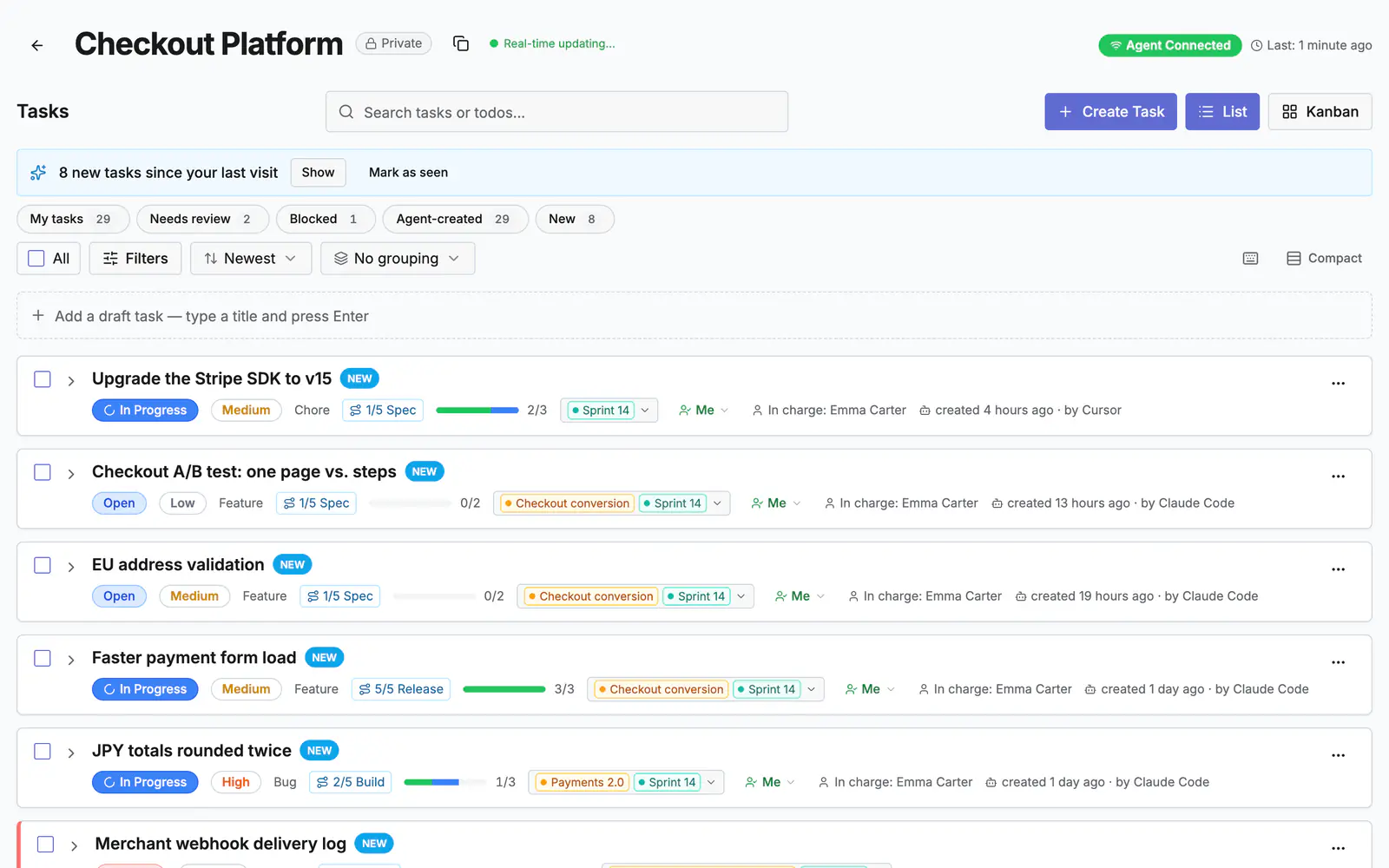Click Checkout conversion tag on EU address validation

pos(590,596)
